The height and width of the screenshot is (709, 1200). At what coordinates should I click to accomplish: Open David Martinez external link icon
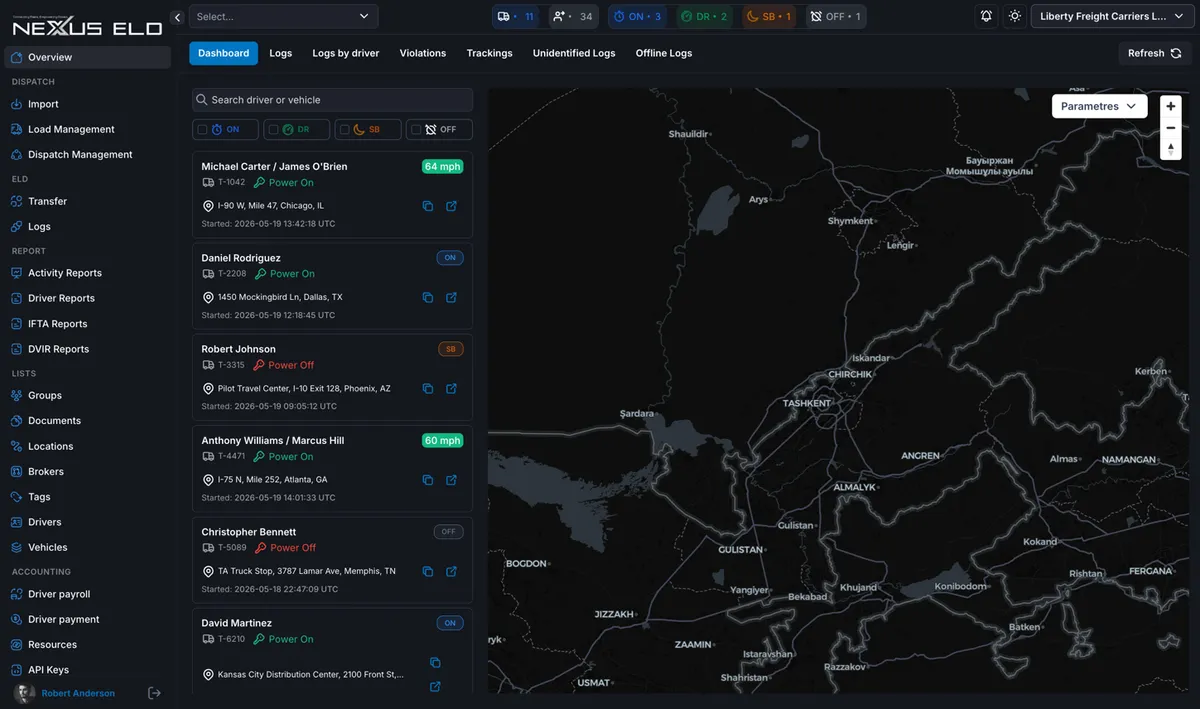coord(435,686)
